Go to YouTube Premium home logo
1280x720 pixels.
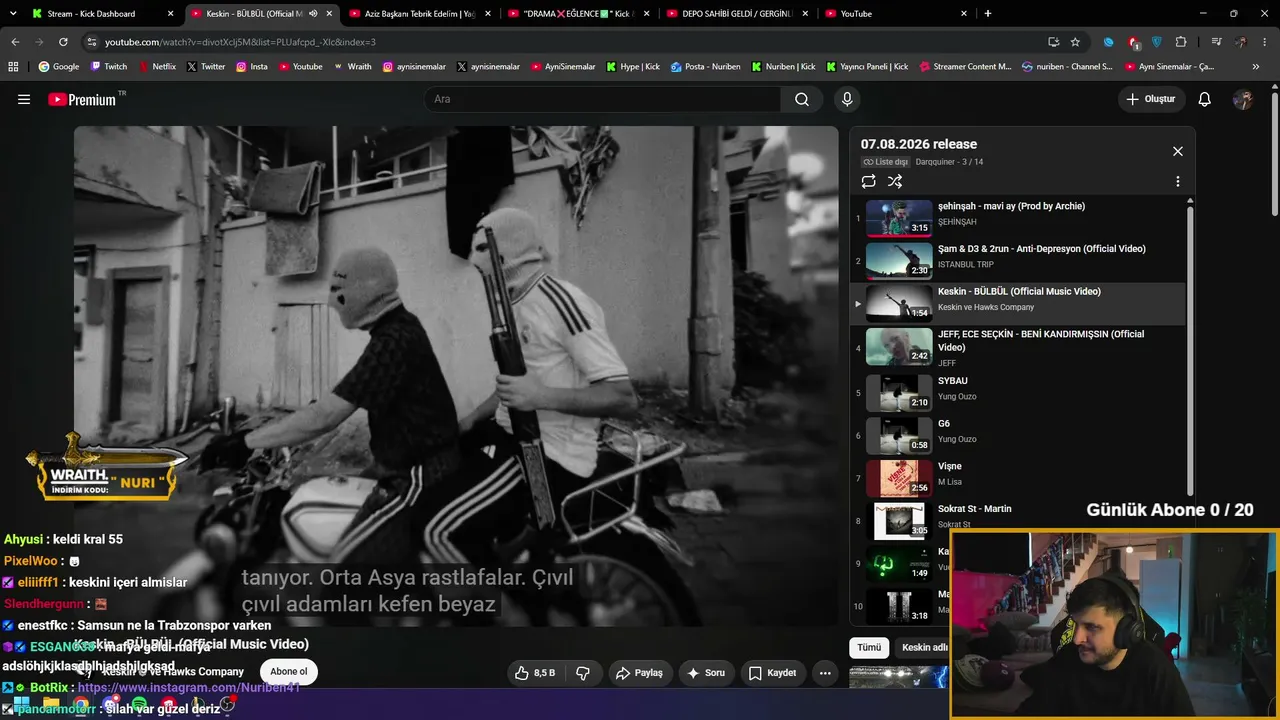tap(82, 99)
